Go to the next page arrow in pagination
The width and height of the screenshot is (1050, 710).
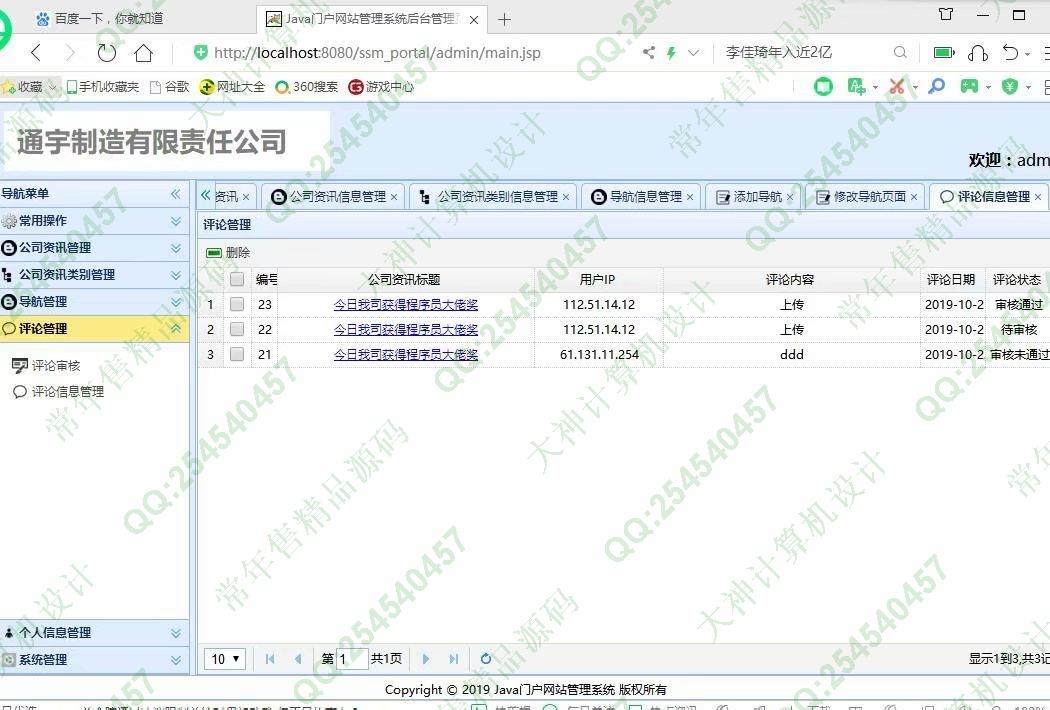[x=426, y=659]
